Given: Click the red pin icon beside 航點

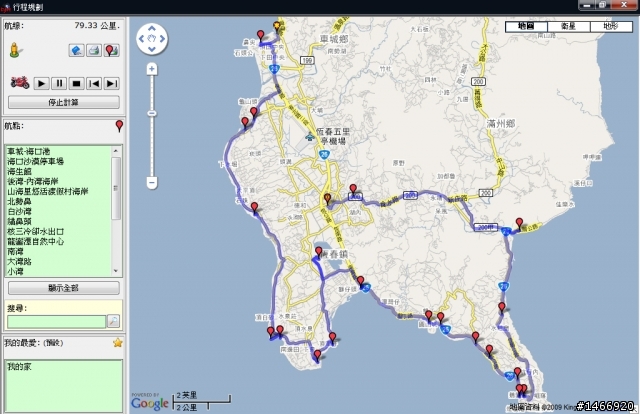Looking at the screenshot, I should click(119, 126).
